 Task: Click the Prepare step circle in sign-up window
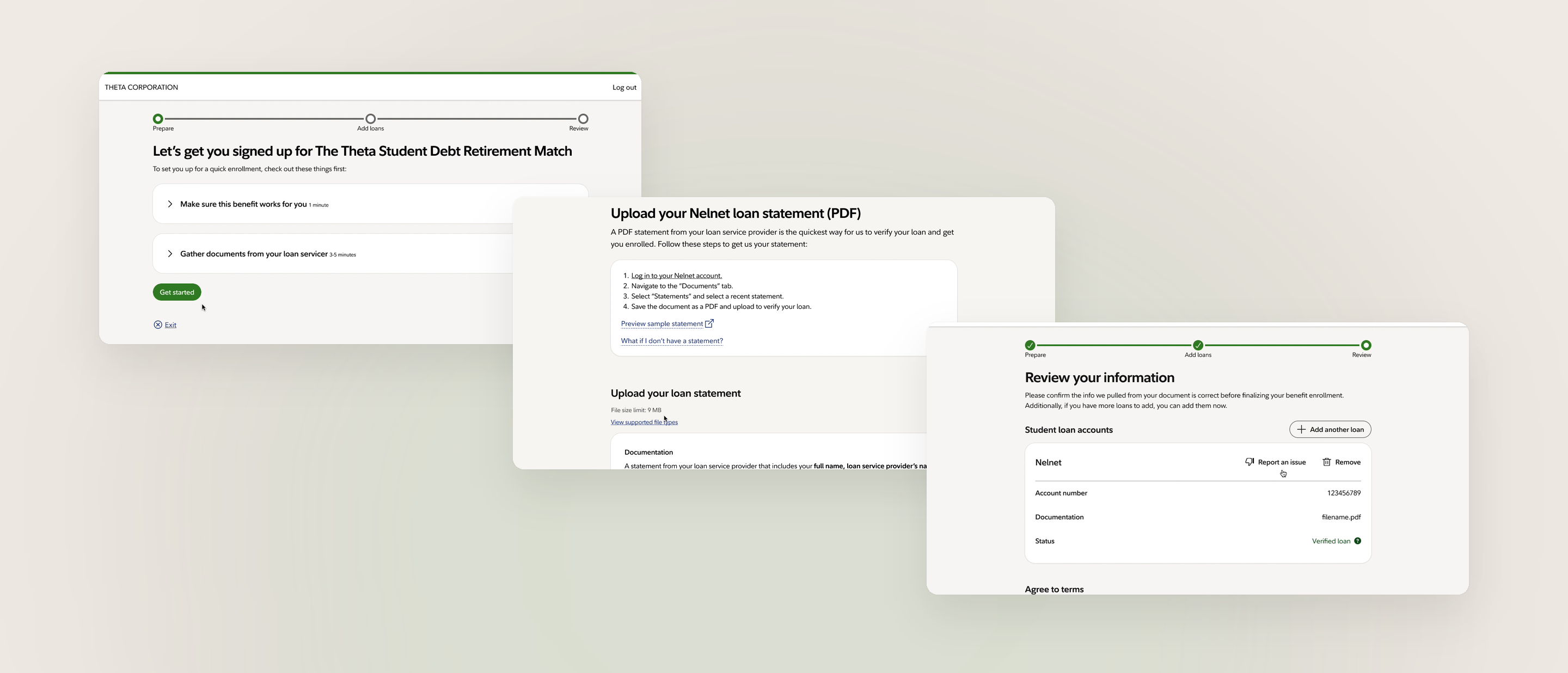click(158, 119)
